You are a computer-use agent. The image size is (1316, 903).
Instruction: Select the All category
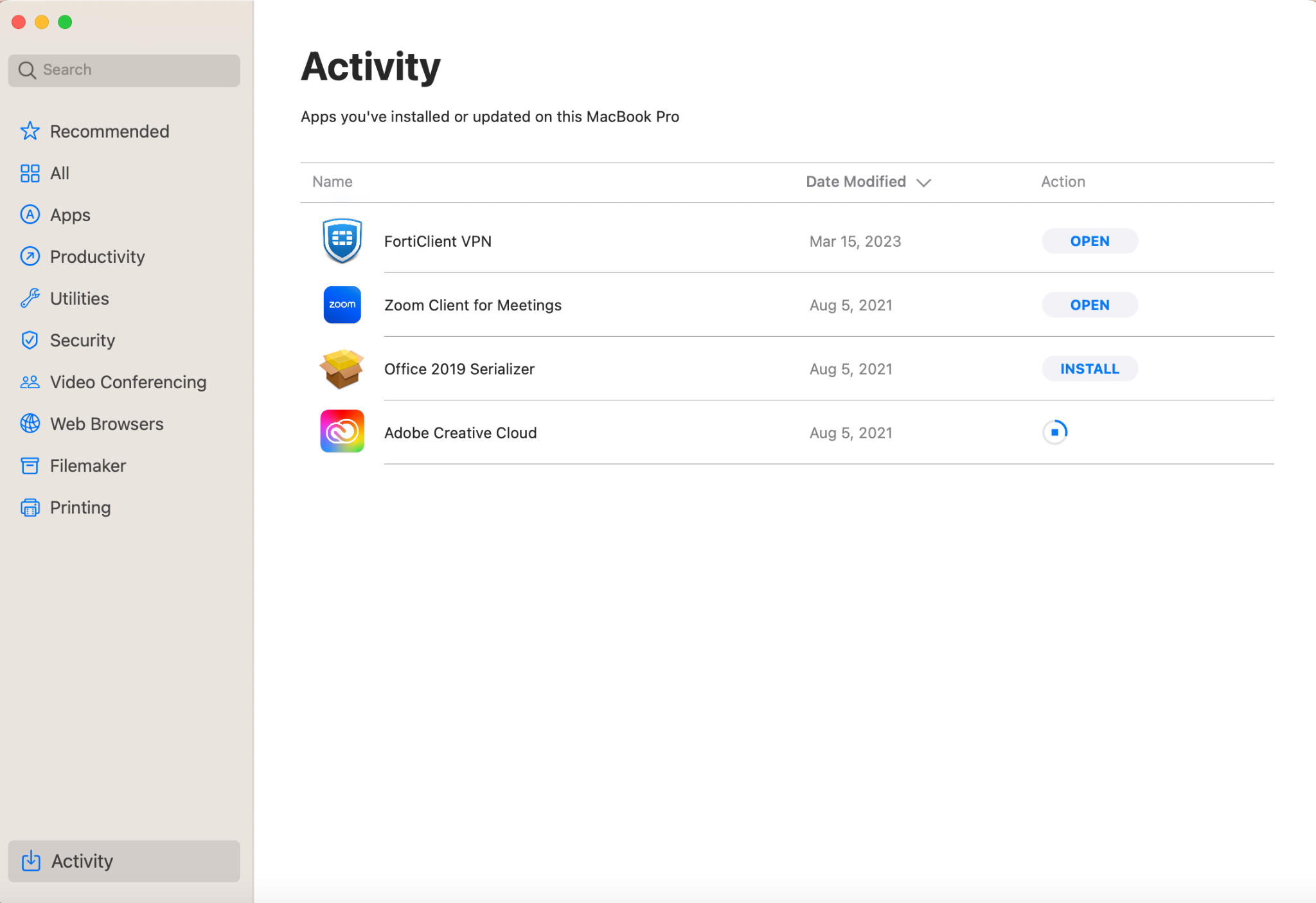(59, 173)
